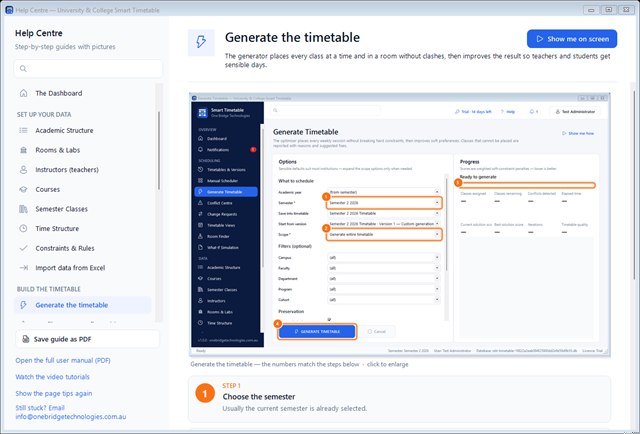Screen dimensions: 640x434
Task: Follow the Watch the video tutorials link
Action: tap(52, 377)
